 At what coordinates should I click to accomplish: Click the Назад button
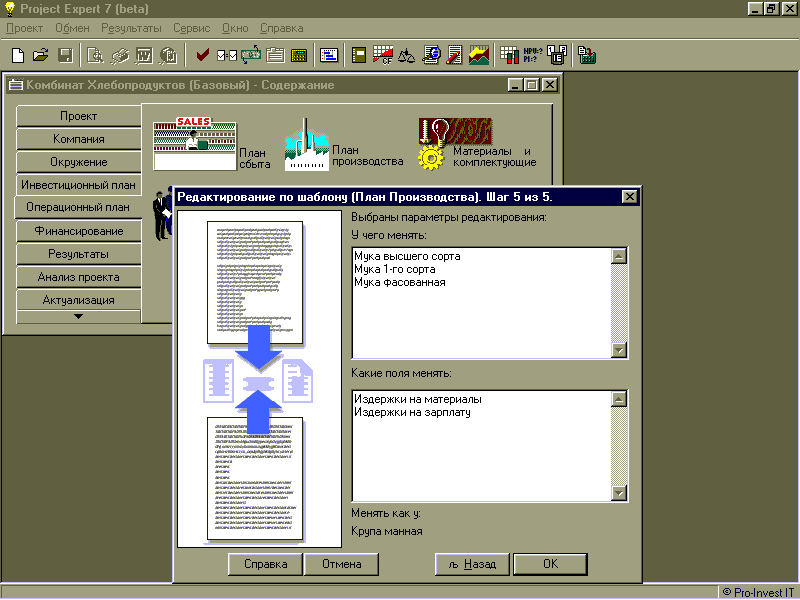[472, 564]
